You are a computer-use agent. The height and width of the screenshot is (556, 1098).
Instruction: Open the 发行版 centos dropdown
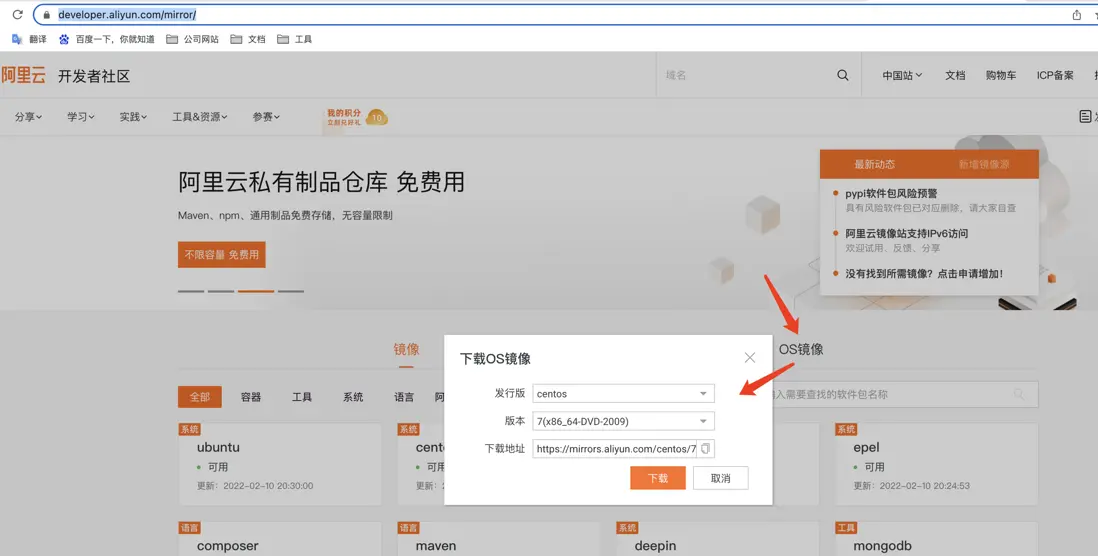click(623, 394)
